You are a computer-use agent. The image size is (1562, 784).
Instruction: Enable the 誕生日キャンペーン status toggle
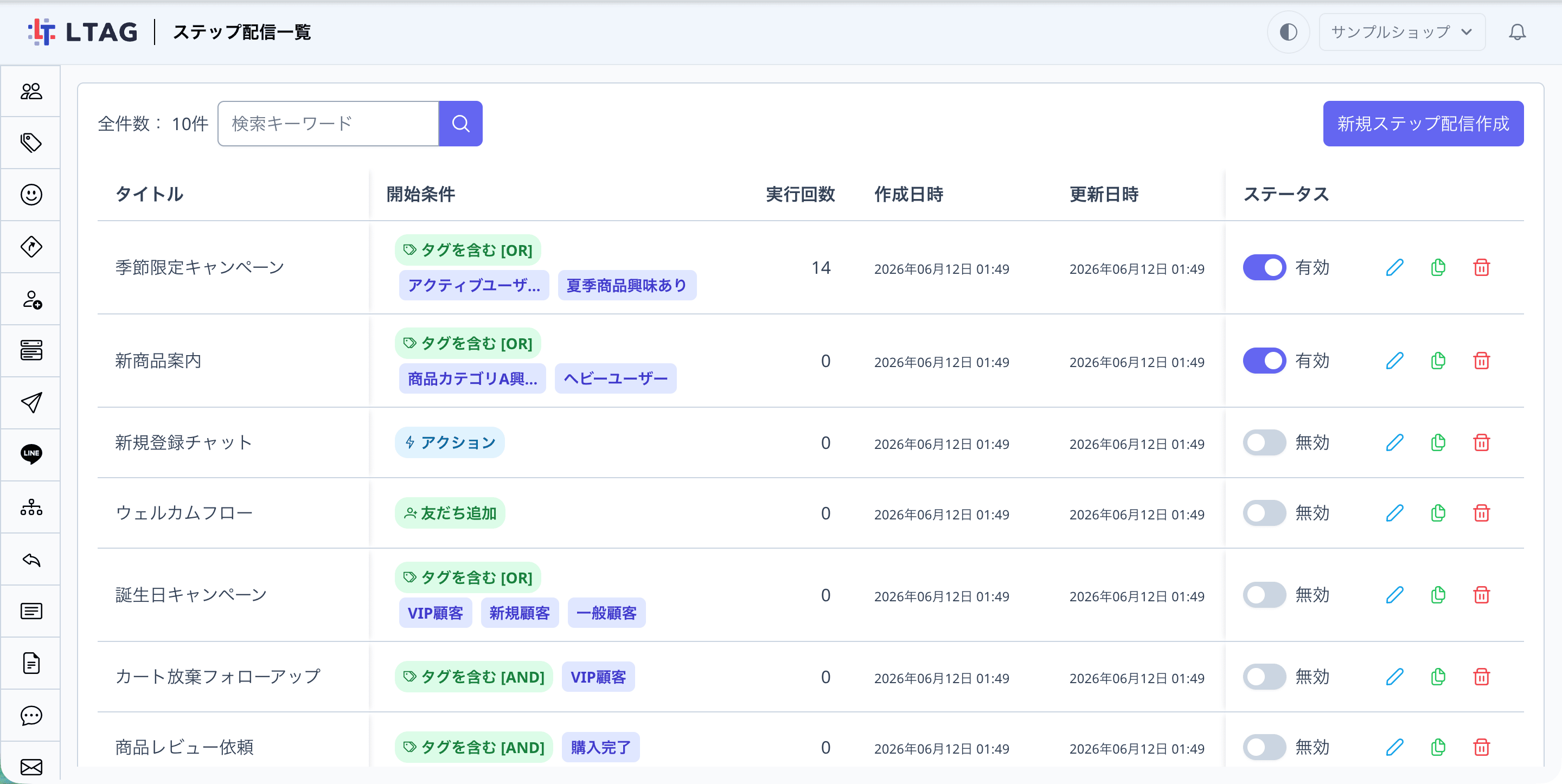point(1264,595)
